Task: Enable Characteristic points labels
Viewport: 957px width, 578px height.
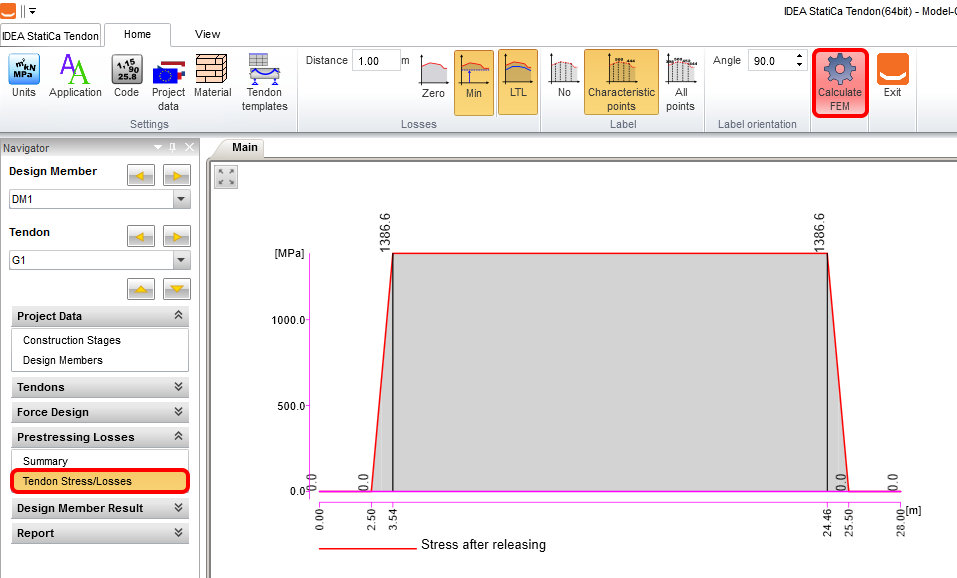Action: 621,82
